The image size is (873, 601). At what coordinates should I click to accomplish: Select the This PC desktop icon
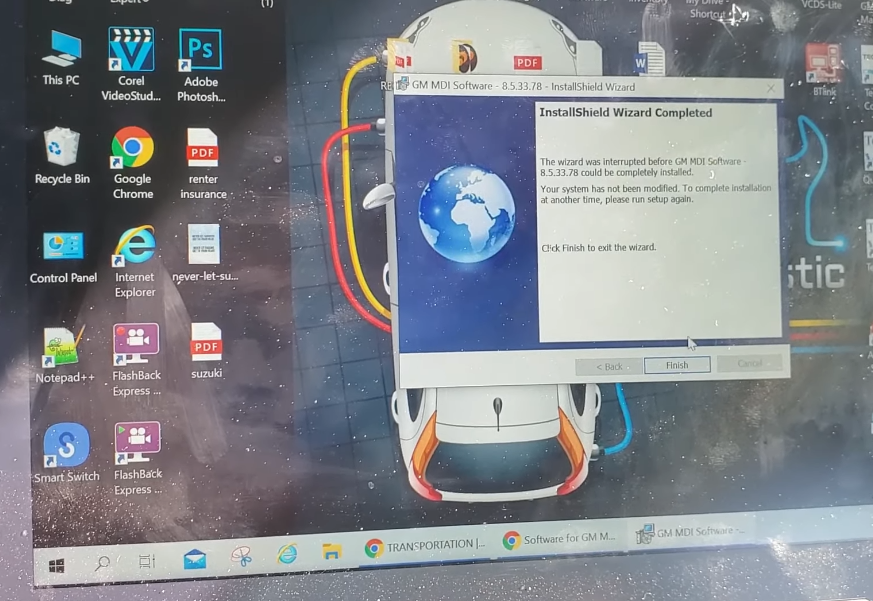coord(61,58)
